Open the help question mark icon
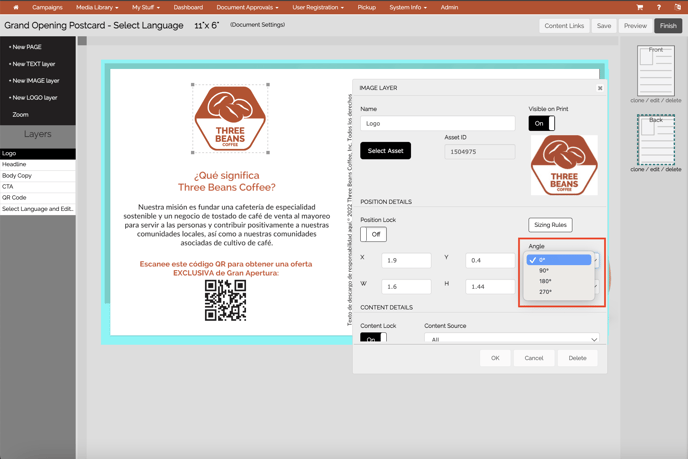This screenshot has height=459, width=688. pyautogui.click(x=659, y=7)
